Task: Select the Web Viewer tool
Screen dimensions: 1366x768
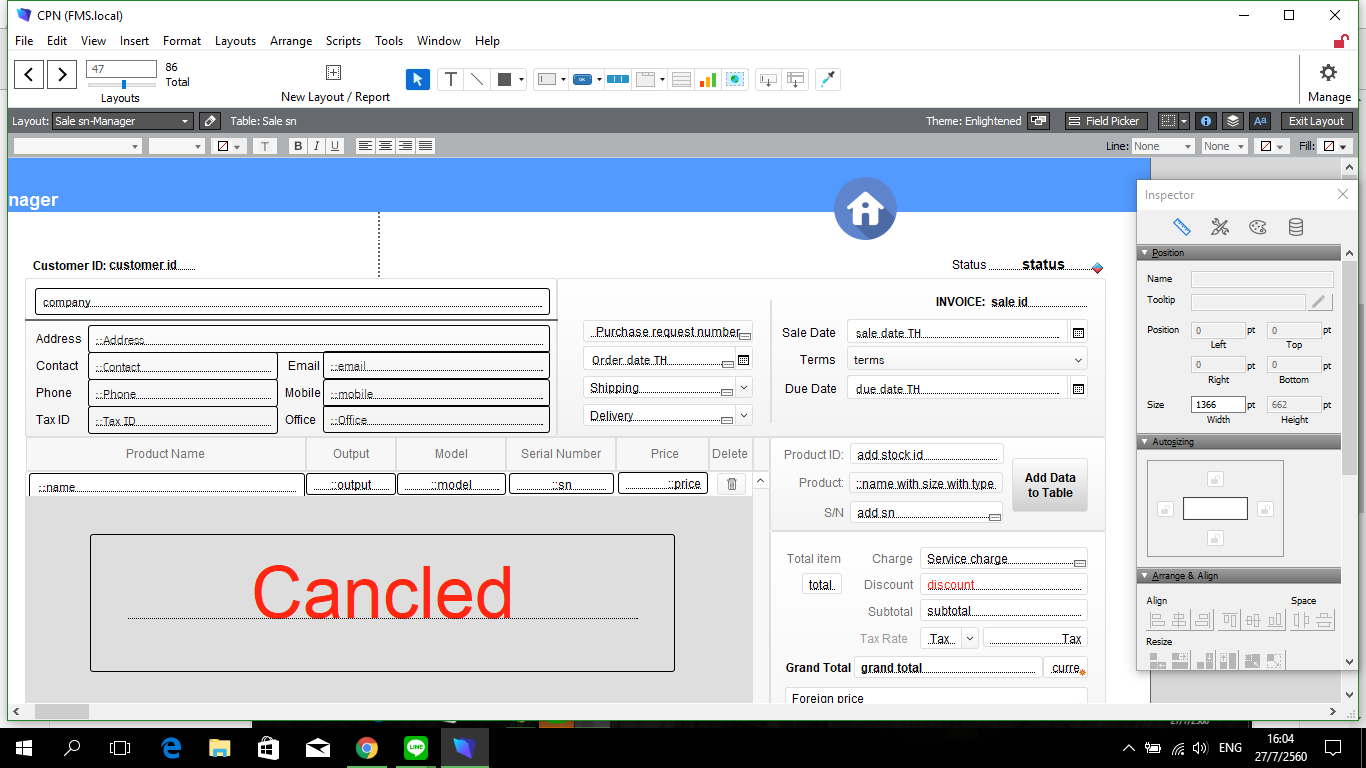Action: tap(736, 79)
